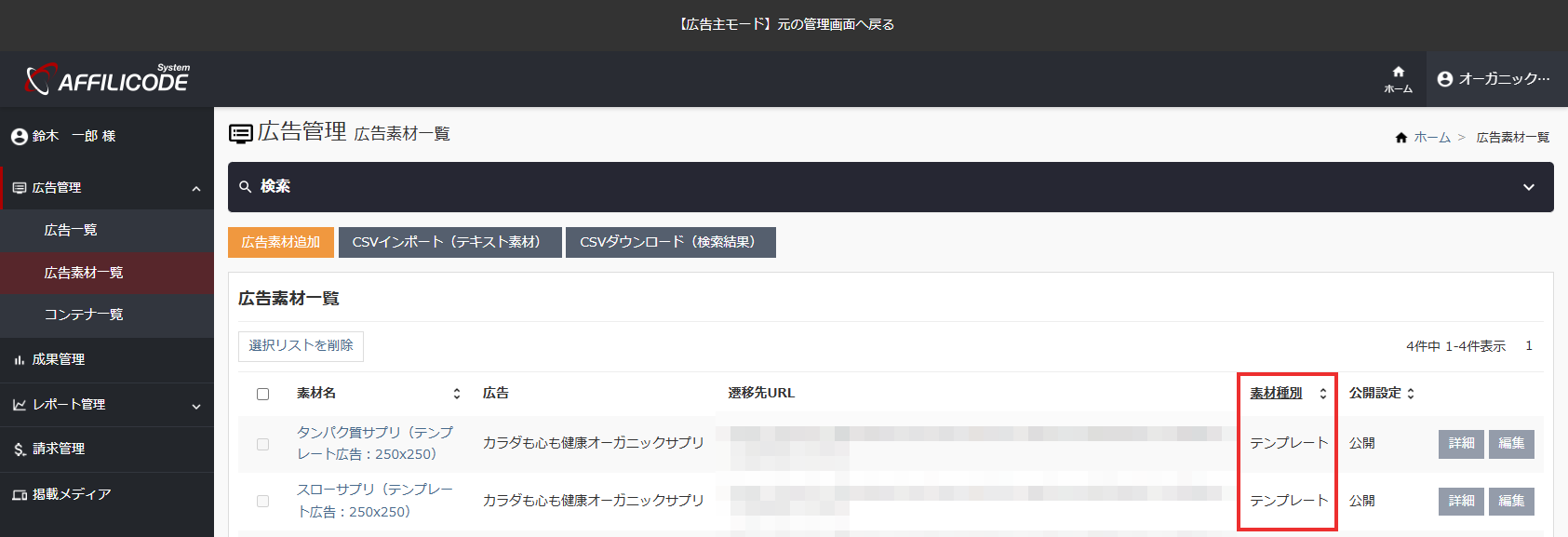Click the 成果管理 bar chart icon
This screenshot has width=1568, height=537.
19,360
